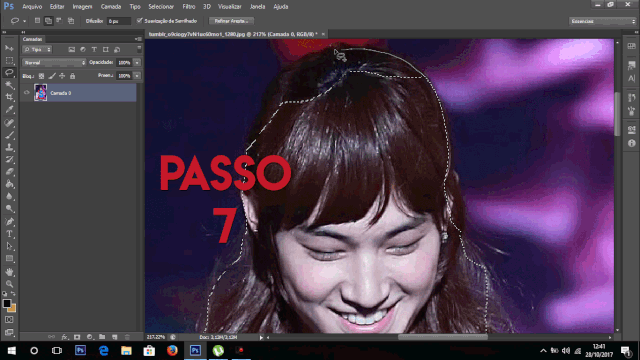The height and width of the screenshot is (360, 640).
Task: Open the Selecionar menu
Action: click(x=161, y=7)
